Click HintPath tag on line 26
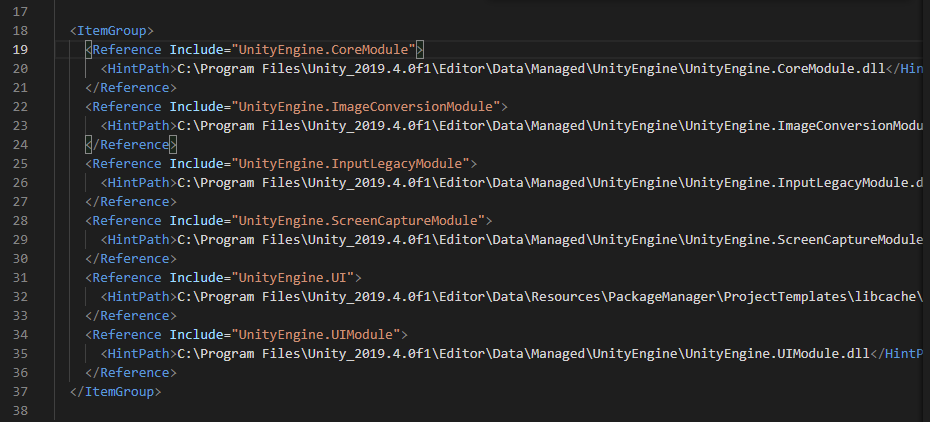This screenshot has width=930, height=422. click(139, 183)
